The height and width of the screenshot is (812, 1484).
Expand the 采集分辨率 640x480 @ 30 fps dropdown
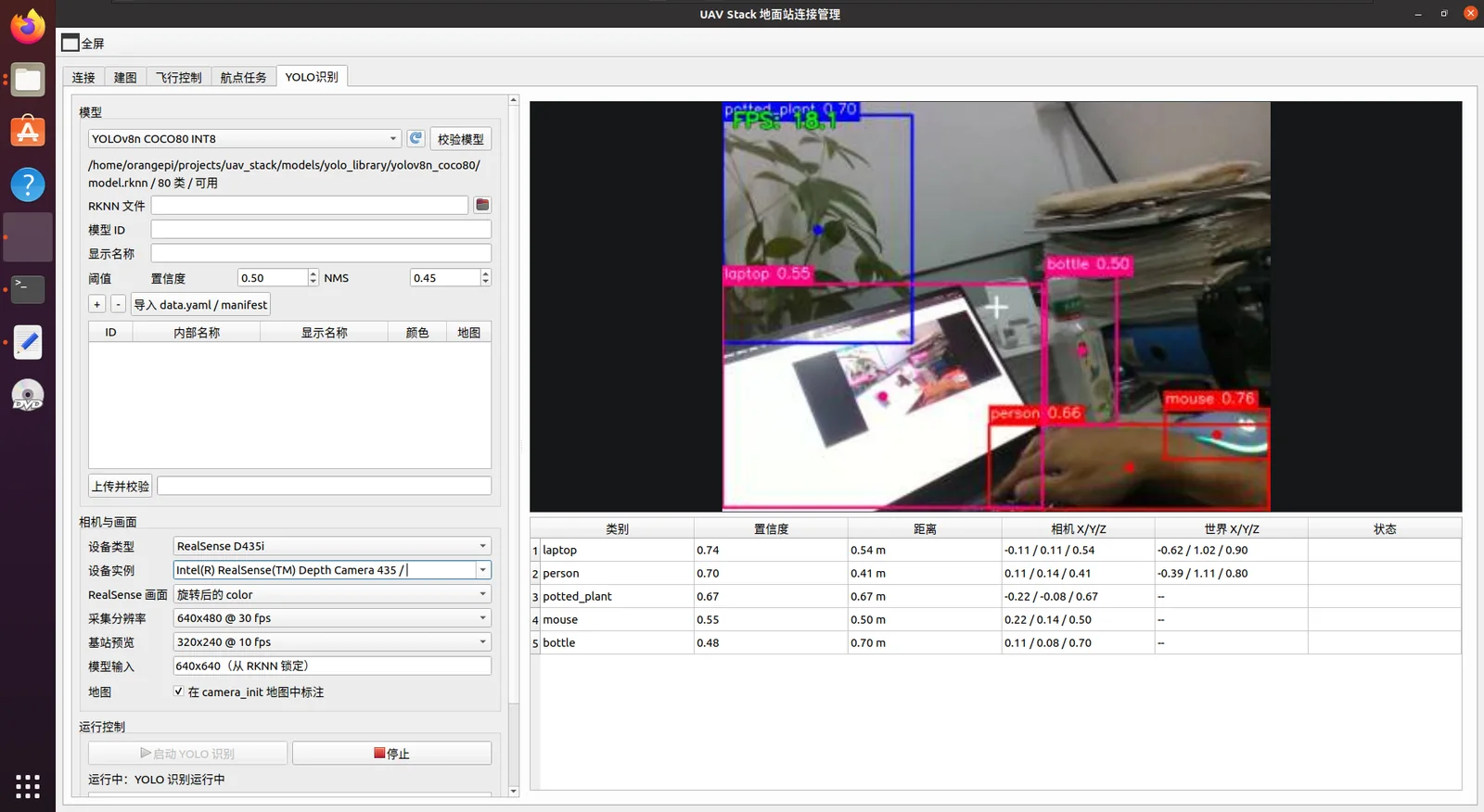coord(332,617)
